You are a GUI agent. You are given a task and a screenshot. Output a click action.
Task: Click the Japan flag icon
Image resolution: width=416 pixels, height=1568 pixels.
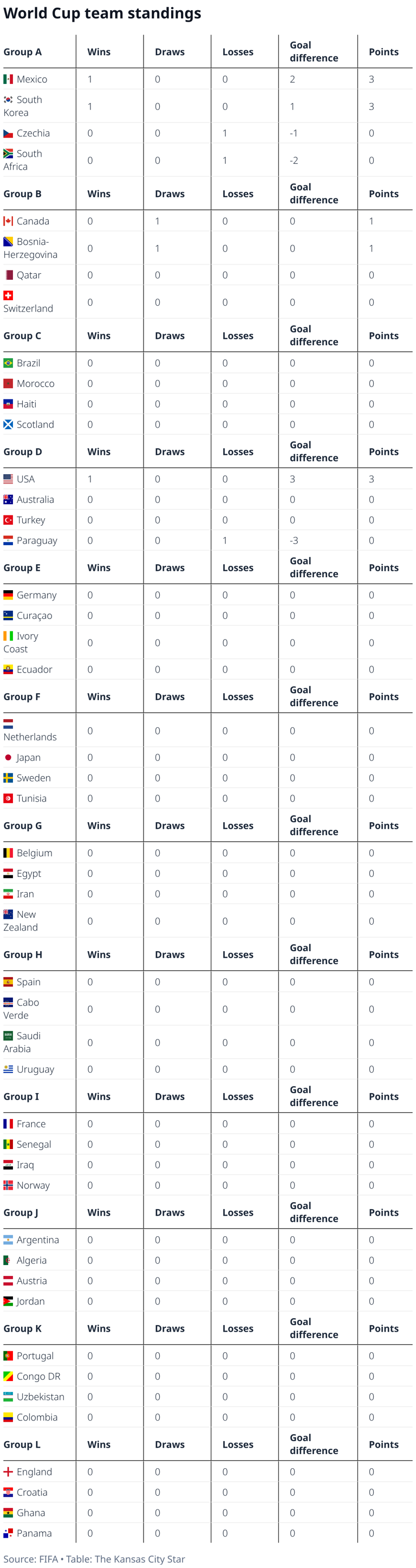coord(8,757)
